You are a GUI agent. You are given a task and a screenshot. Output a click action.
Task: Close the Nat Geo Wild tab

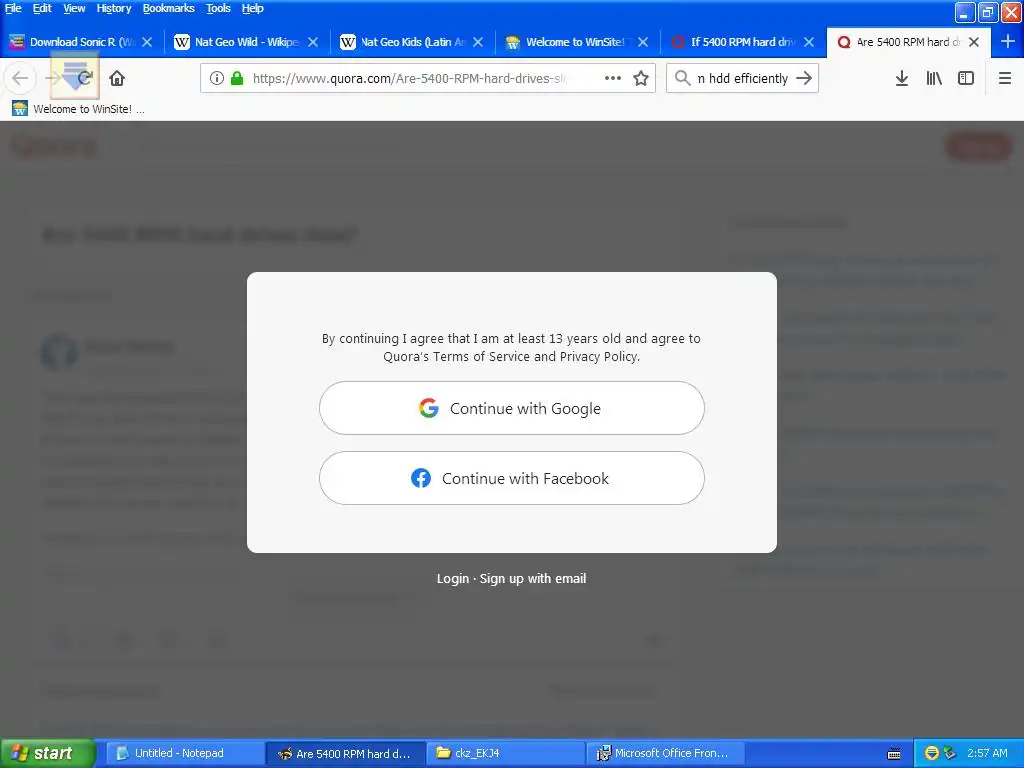click(x=313, y=42)
